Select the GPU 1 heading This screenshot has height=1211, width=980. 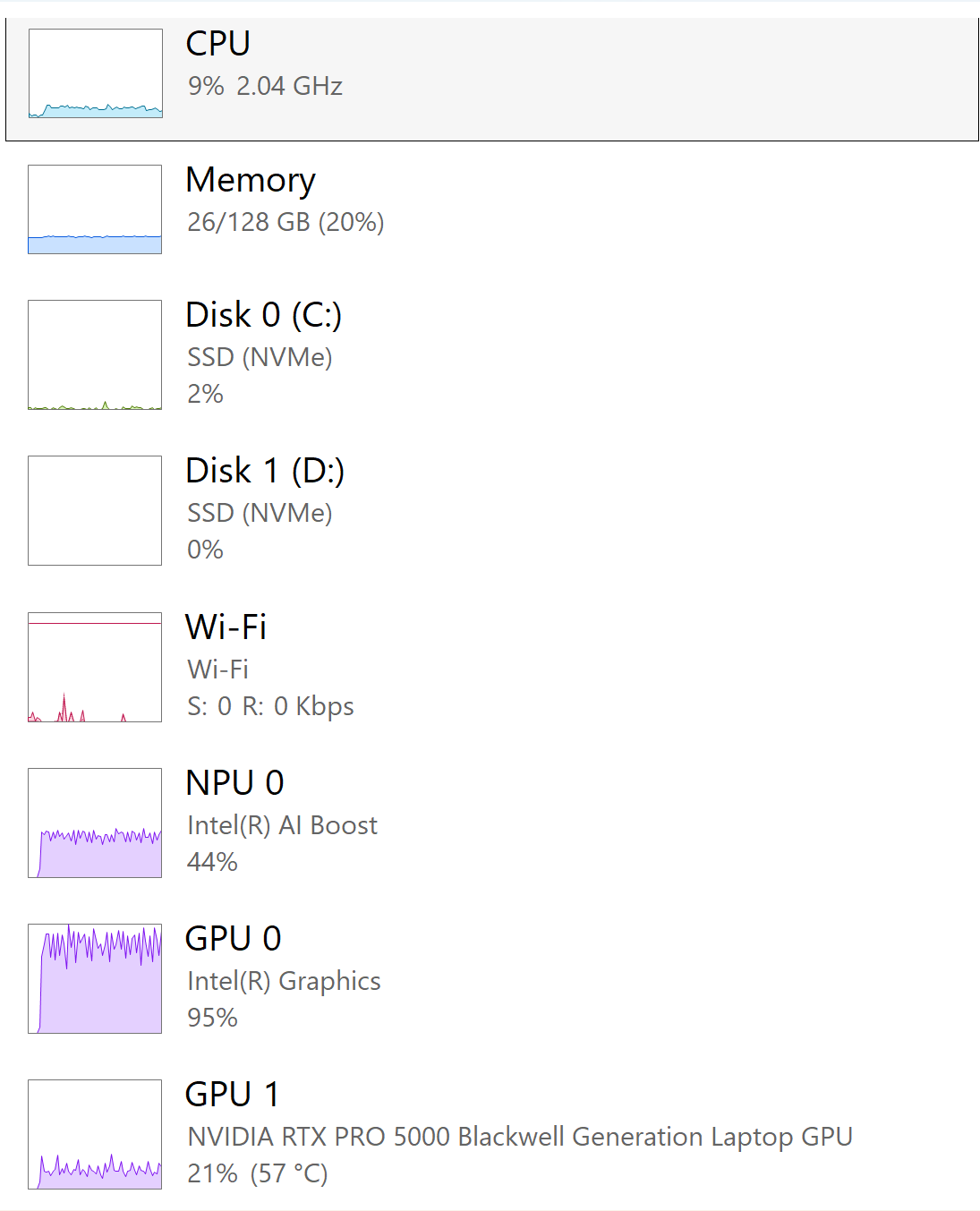point(232,1094)
